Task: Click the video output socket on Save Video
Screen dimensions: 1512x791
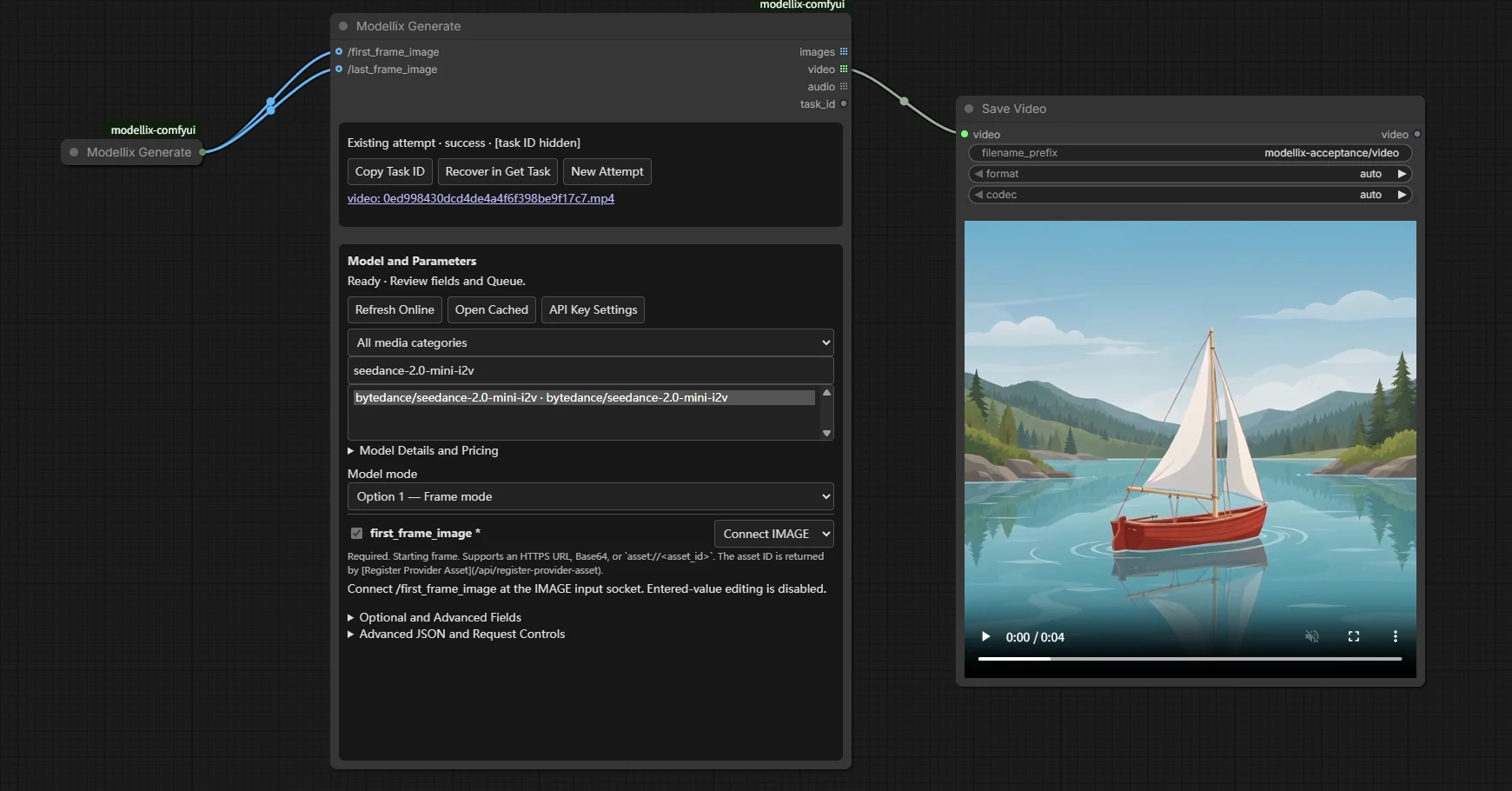Action: 1417,134
